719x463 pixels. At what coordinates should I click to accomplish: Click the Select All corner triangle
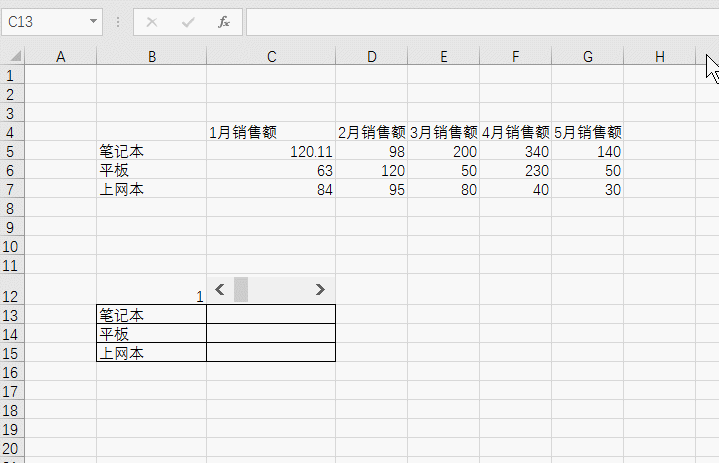pyautogui.click(x=15, y=56)
